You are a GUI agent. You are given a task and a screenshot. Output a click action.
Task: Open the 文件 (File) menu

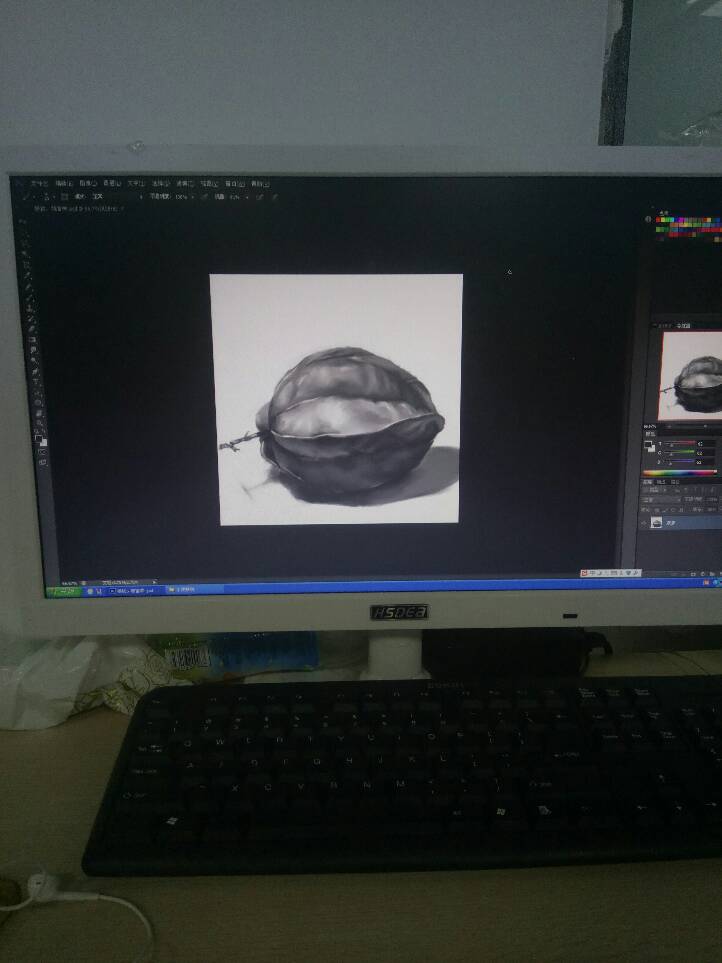pos(40,183)
